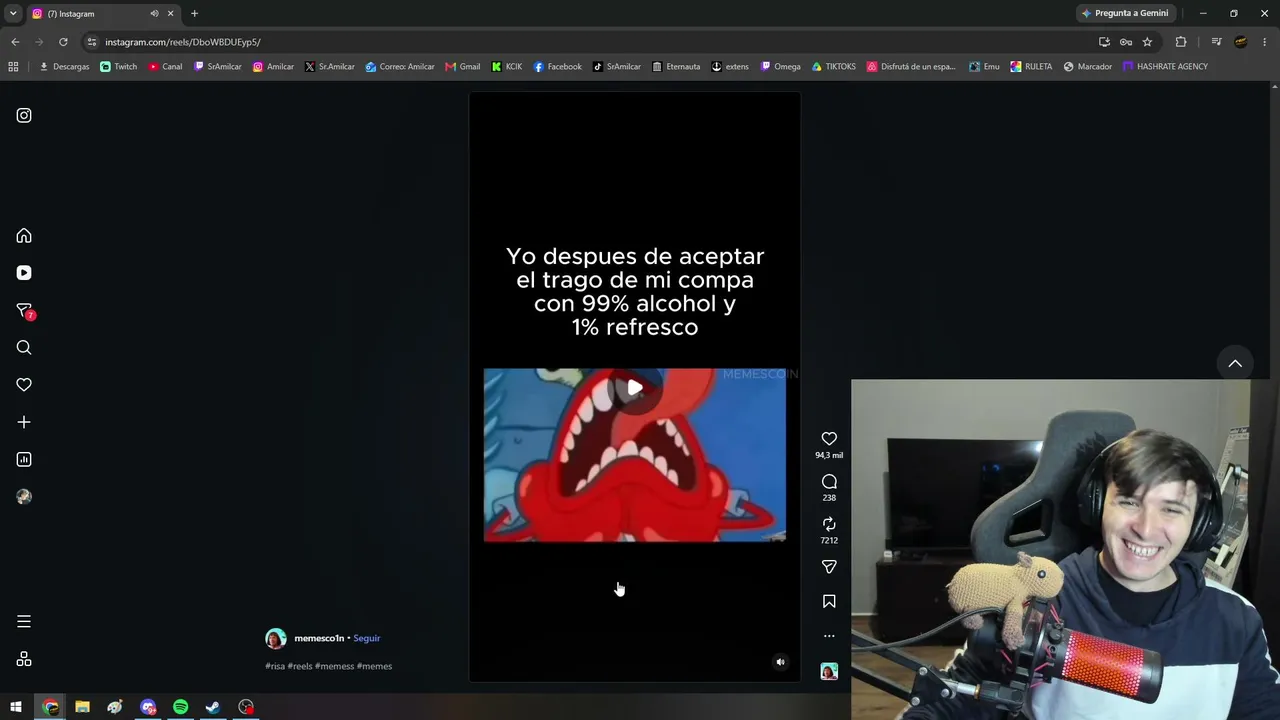The height and width of the screenshot is (720, 1280).
Task: Open the hamburger More menu
Action: (24, 622)
